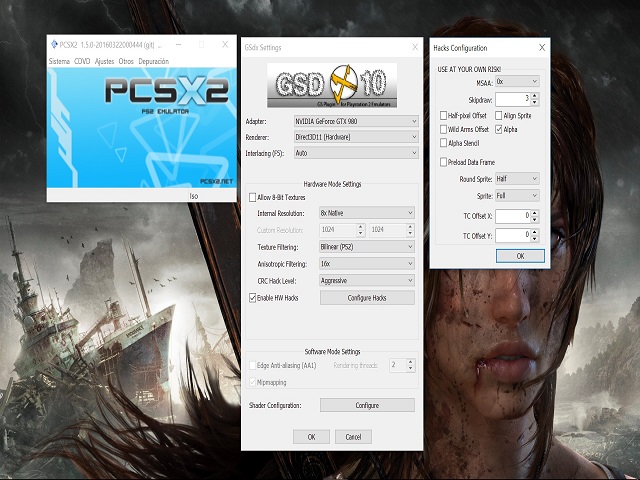The height and width of the screenshot is (480, 640).
Task: Uncheck Enable HW Hacks
Action: point(253,298)
